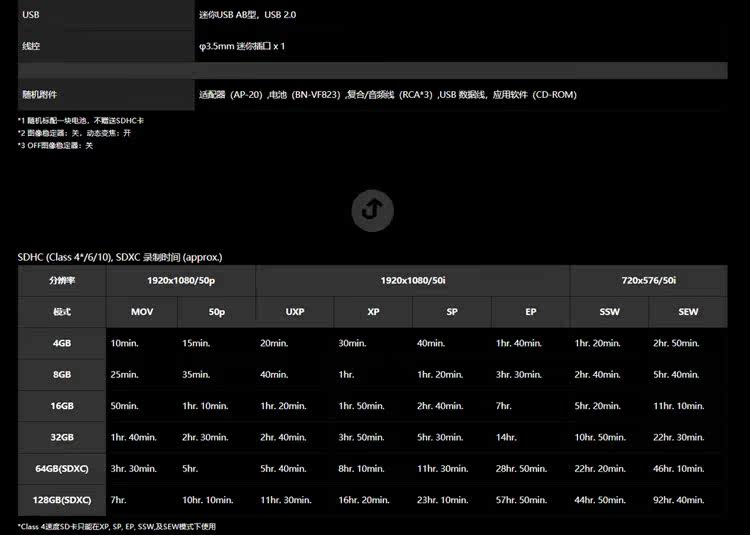Click the 分辨率 row header
The height and width of the screenshot is (535, 750).
point(62,281)
